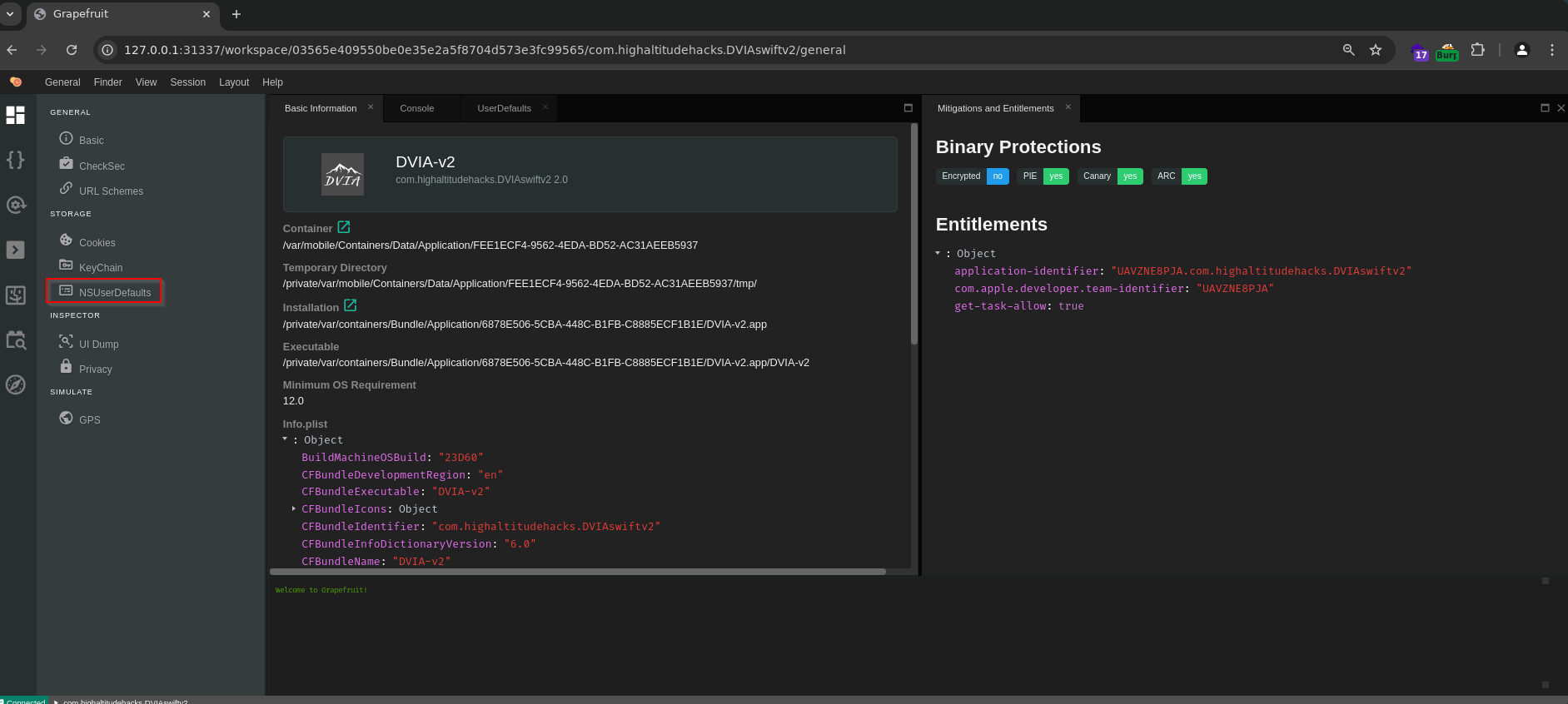Reload the browser page

point(72,50)
